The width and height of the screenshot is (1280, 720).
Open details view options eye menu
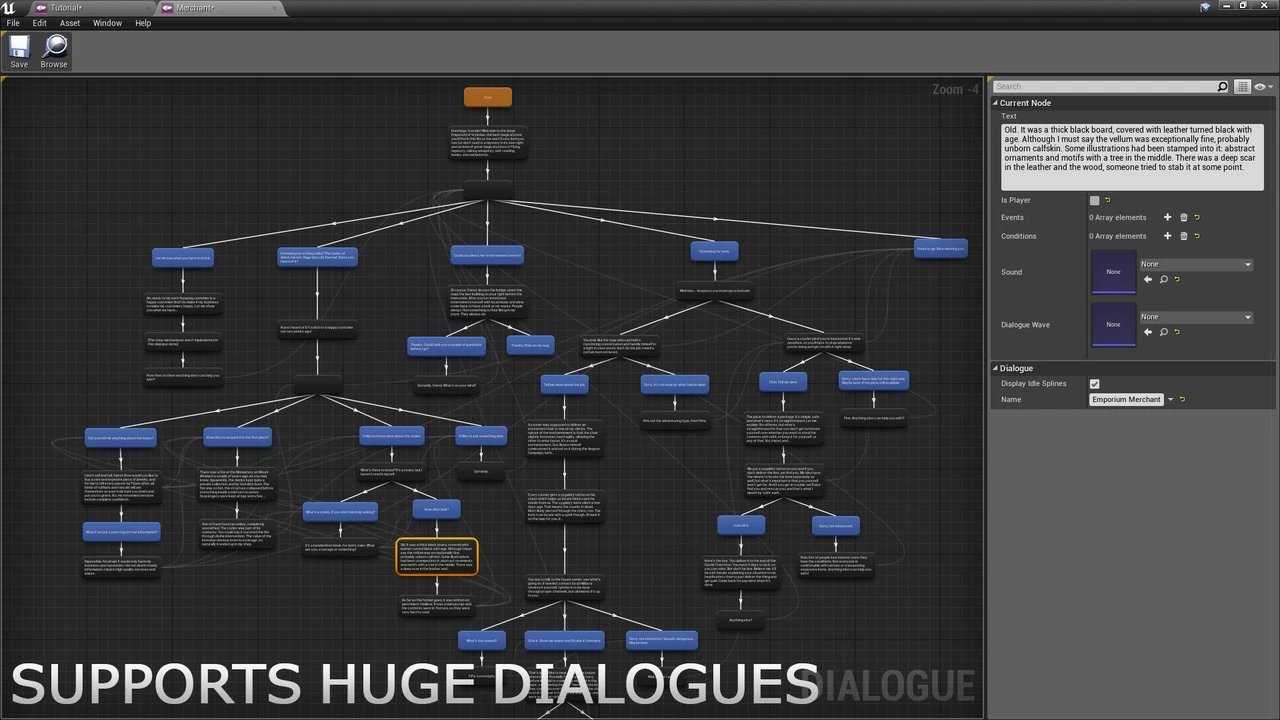point(1261,87)
